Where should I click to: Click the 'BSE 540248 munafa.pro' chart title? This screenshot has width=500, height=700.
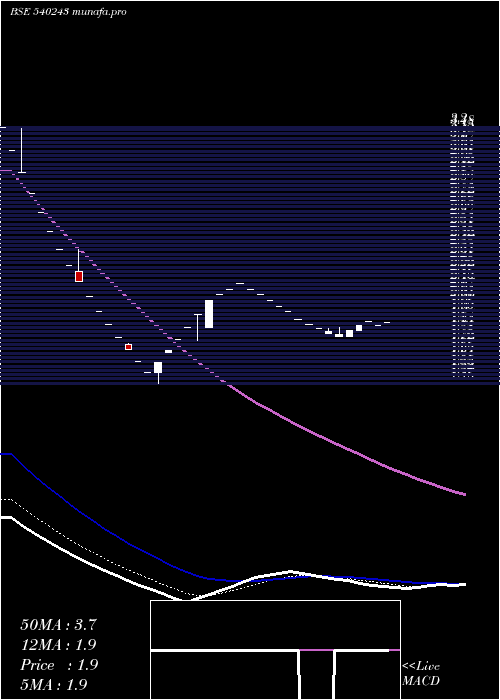[68, 12]
